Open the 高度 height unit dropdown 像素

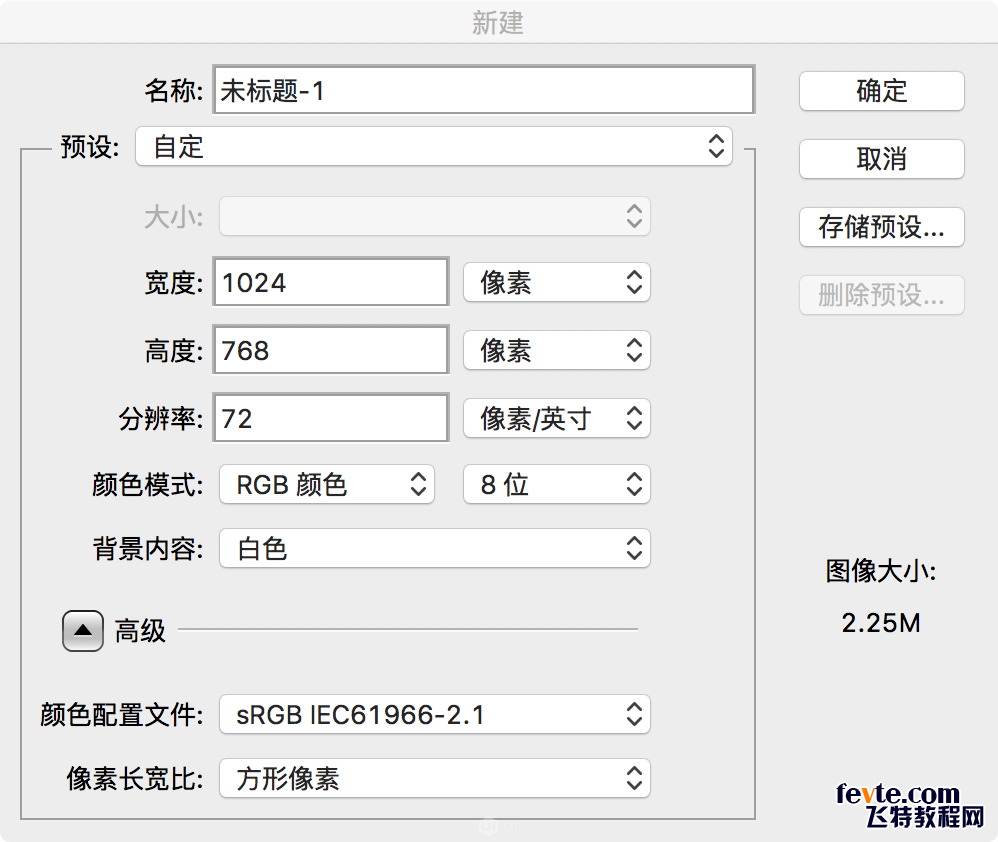pos(557,350)
